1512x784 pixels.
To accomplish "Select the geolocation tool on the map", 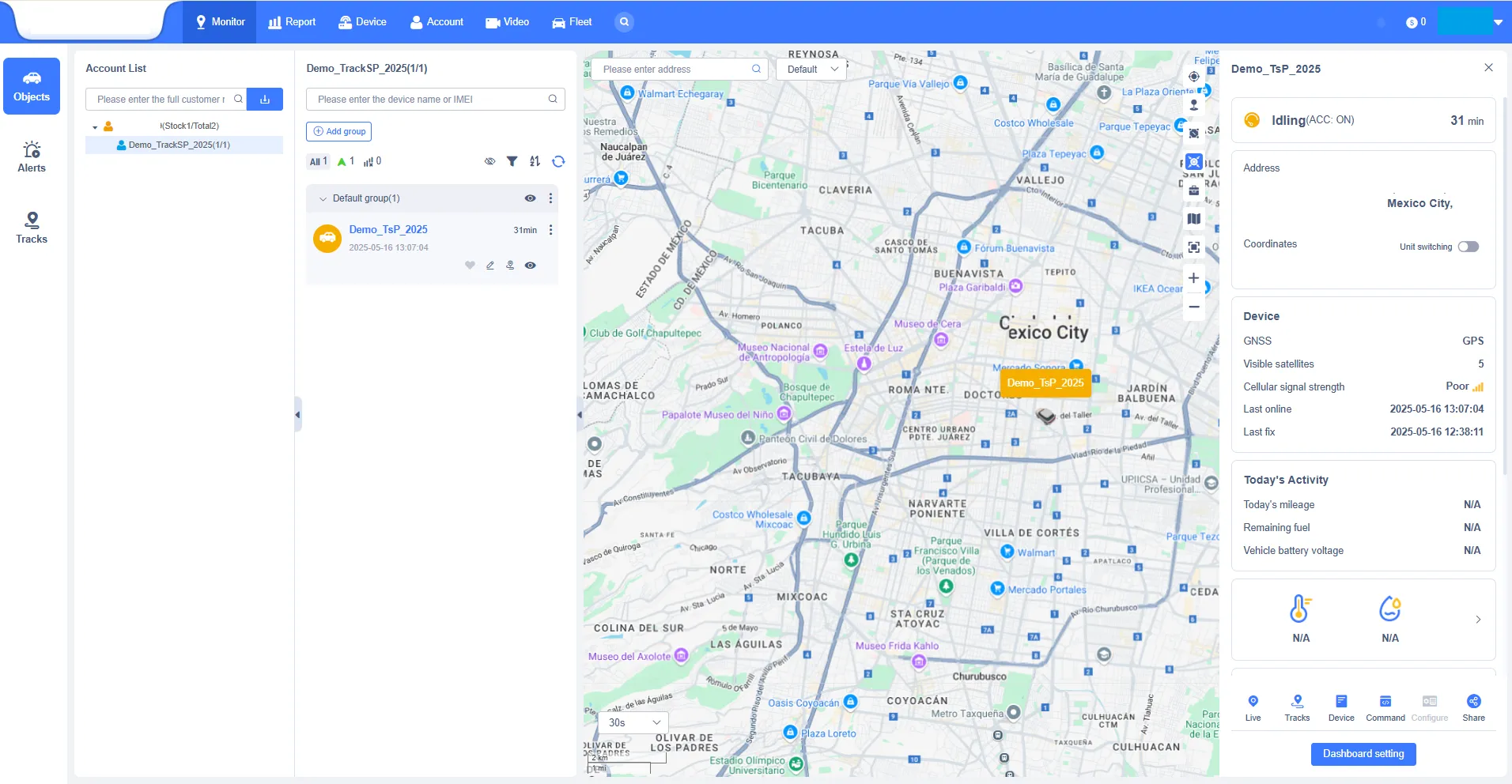I will click(1193, 77).
